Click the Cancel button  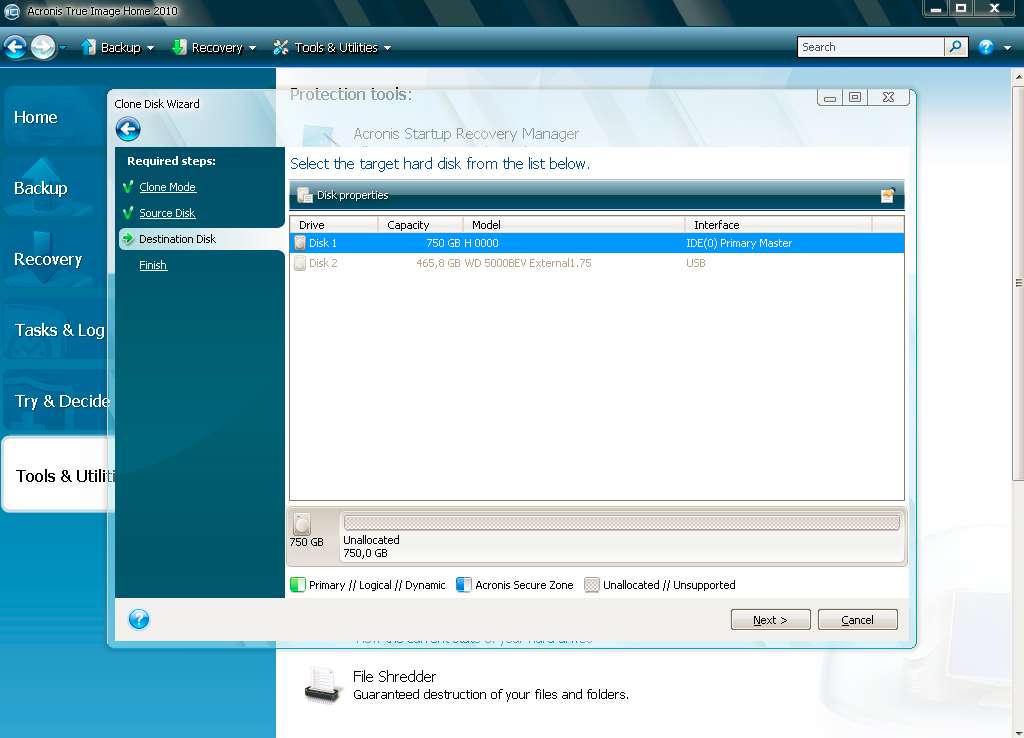point(857,620)
